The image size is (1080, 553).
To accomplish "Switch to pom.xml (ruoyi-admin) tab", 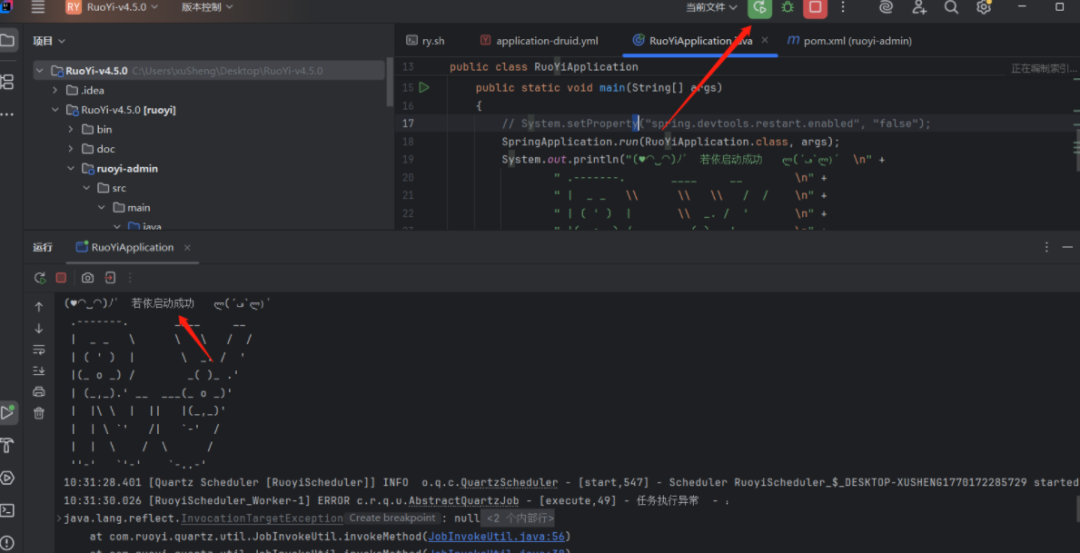I will click(849, 41).
